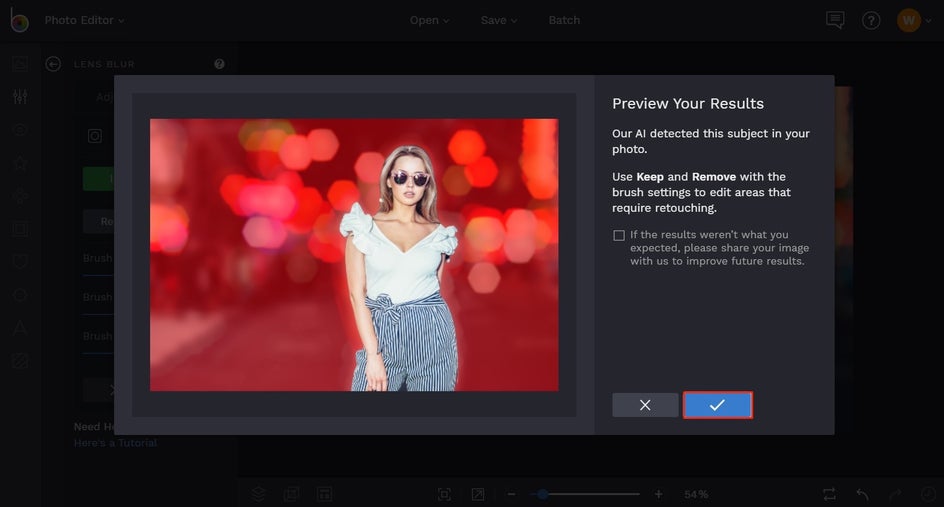Open the Photo Editor dropdown
The image size is (944, 507).
coord(84,20)
